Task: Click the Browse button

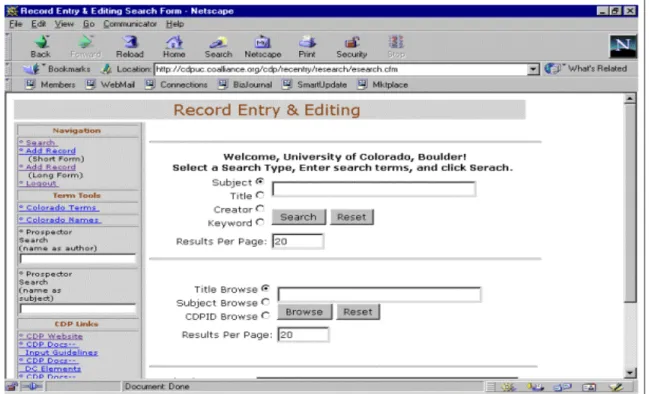Action: (x=304, y=312)
